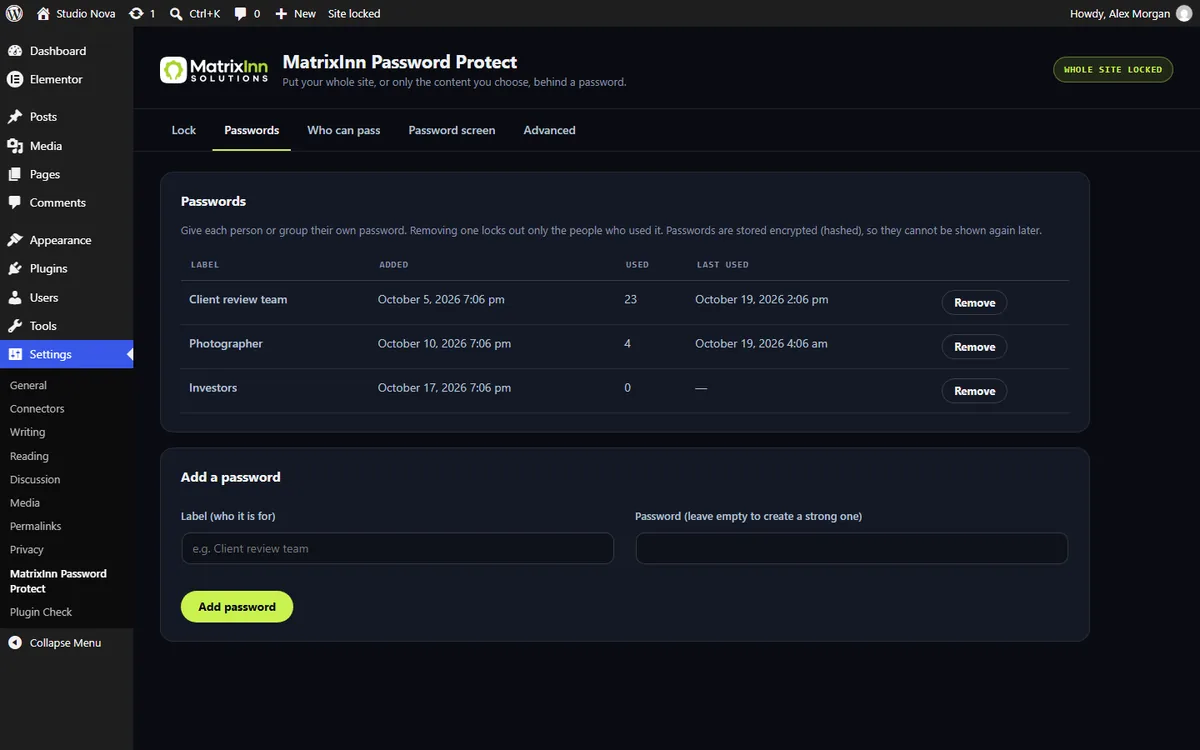
Task: Click the Investors label in table
Action: click(213, 388)
